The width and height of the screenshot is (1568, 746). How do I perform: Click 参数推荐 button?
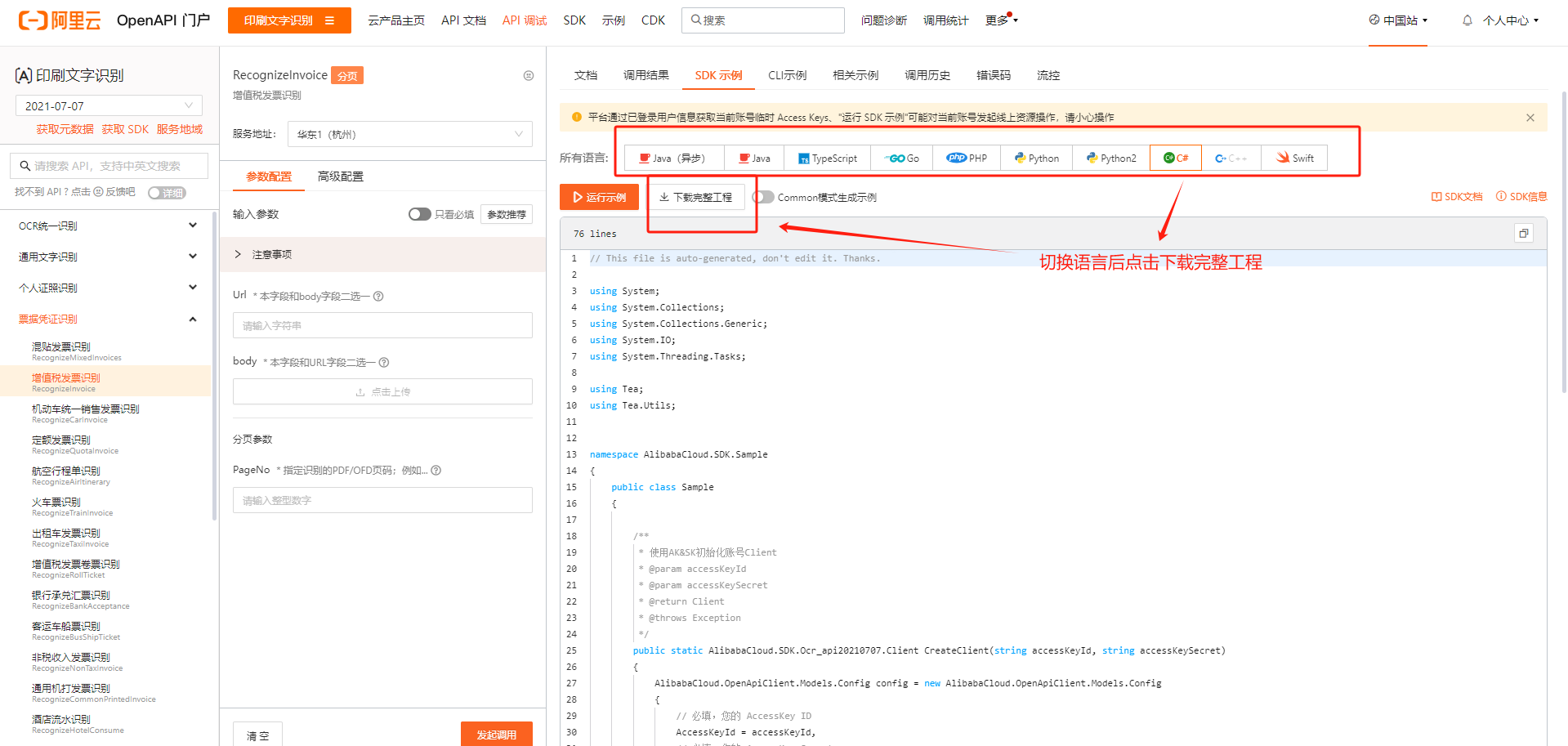507,214
